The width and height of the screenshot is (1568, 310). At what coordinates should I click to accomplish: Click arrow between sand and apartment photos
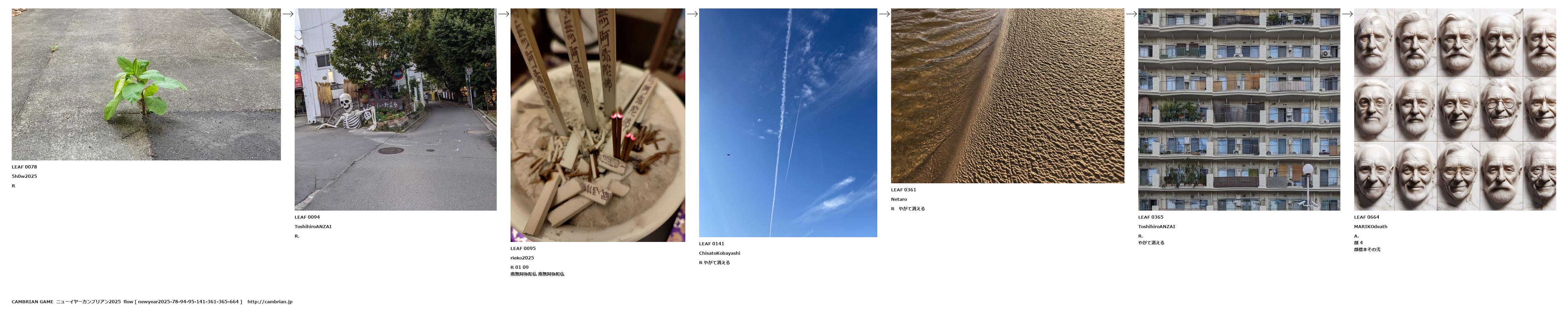(x=1131, y=14)
